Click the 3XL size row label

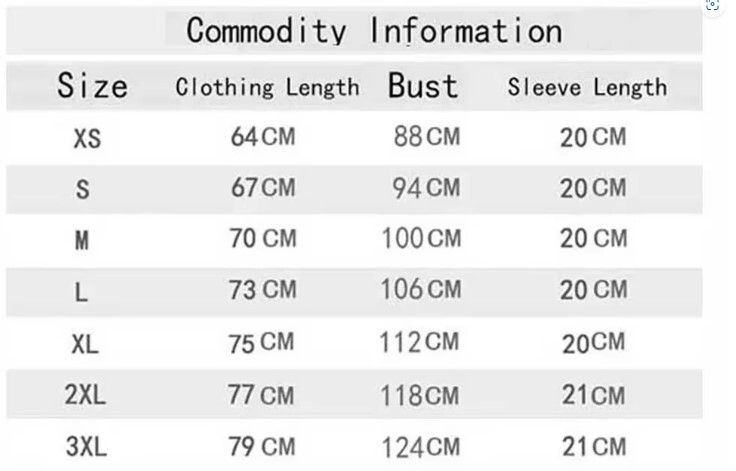point(86,446)
